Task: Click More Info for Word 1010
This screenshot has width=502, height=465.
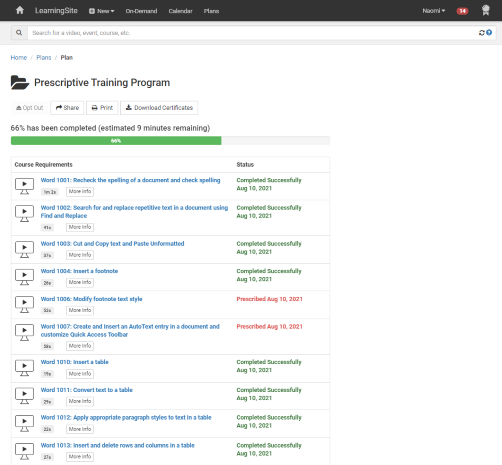Action: (x=80, y=374)
